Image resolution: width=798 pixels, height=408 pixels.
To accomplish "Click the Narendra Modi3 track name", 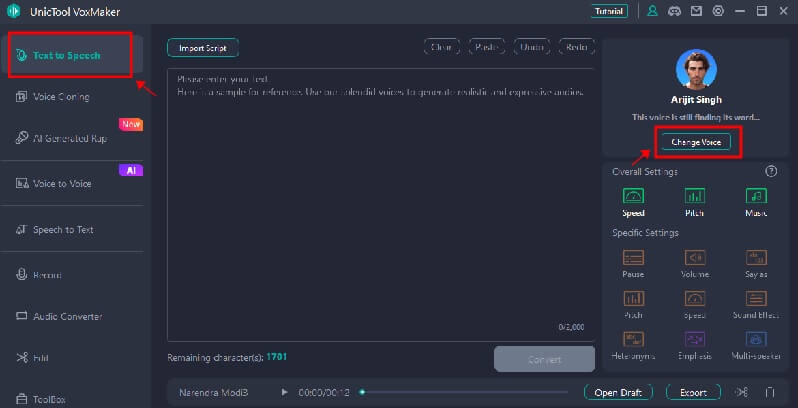I will [214, 393].
